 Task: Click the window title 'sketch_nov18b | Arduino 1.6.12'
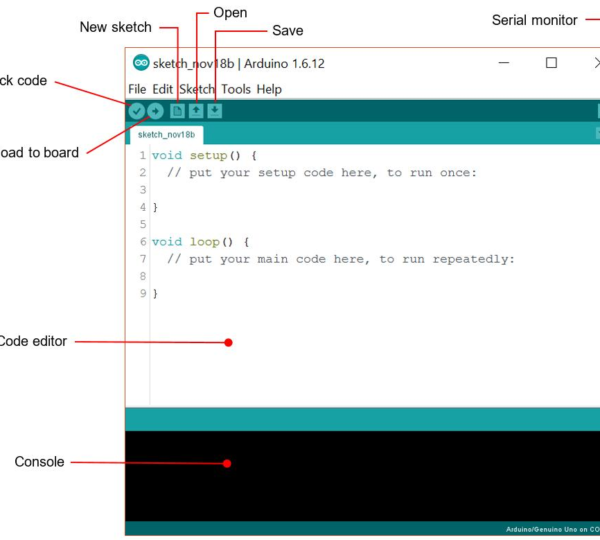click(x=238, y=64)
